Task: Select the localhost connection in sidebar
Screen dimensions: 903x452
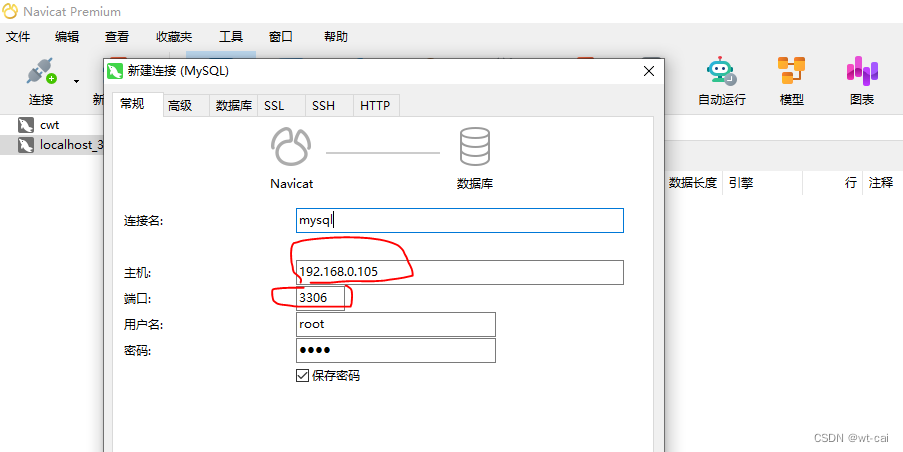Action: click(52, 145)
